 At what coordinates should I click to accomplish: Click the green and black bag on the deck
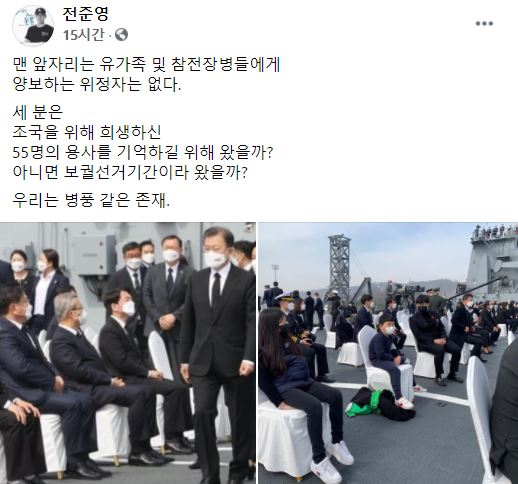[x=378, y=404]
